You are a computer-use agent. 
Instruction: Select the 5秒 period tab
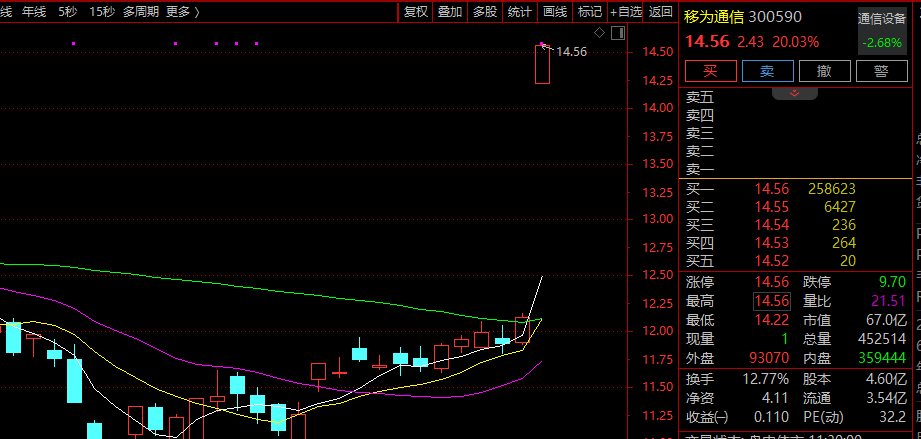[x=67, y=12]
